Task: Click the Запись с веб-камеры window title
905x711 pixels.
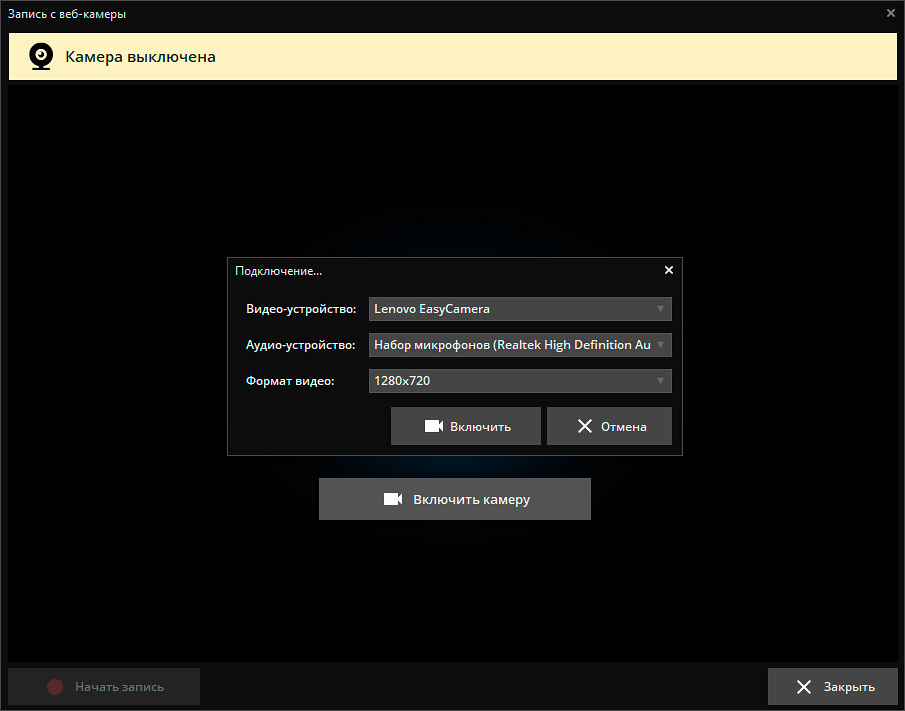Action: (x=67, y=14)
